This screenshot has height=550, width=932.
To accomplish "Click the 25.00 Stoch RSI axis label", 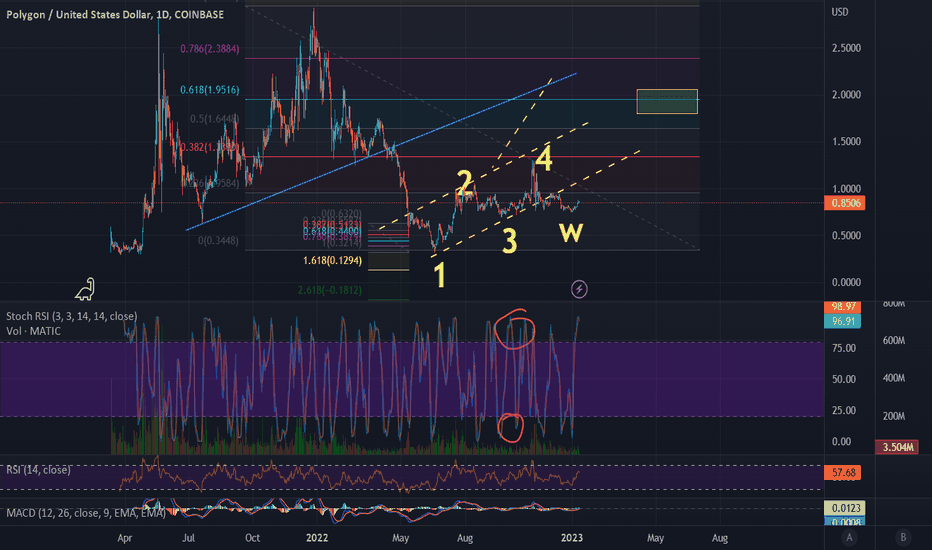I will tap(844, 410).
